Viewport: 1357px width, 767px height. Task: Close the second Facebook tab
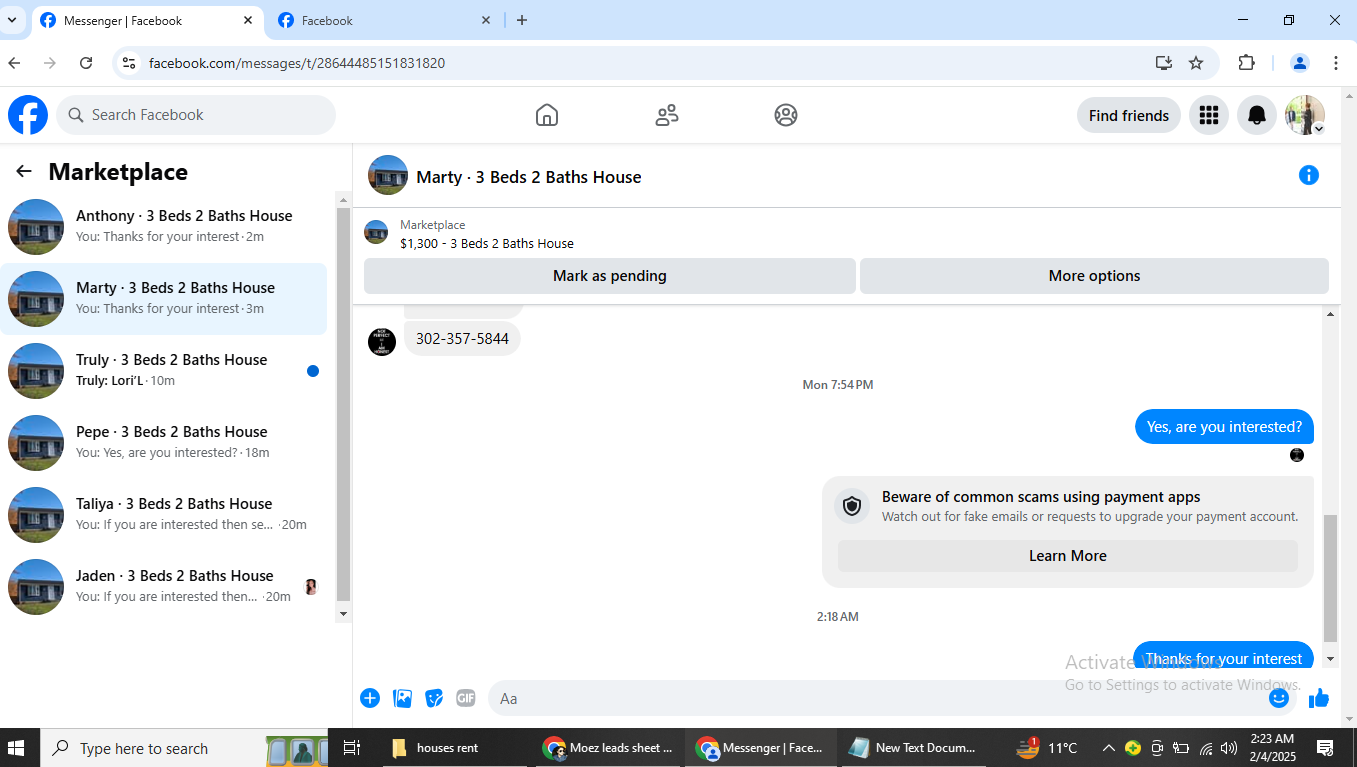486,20
